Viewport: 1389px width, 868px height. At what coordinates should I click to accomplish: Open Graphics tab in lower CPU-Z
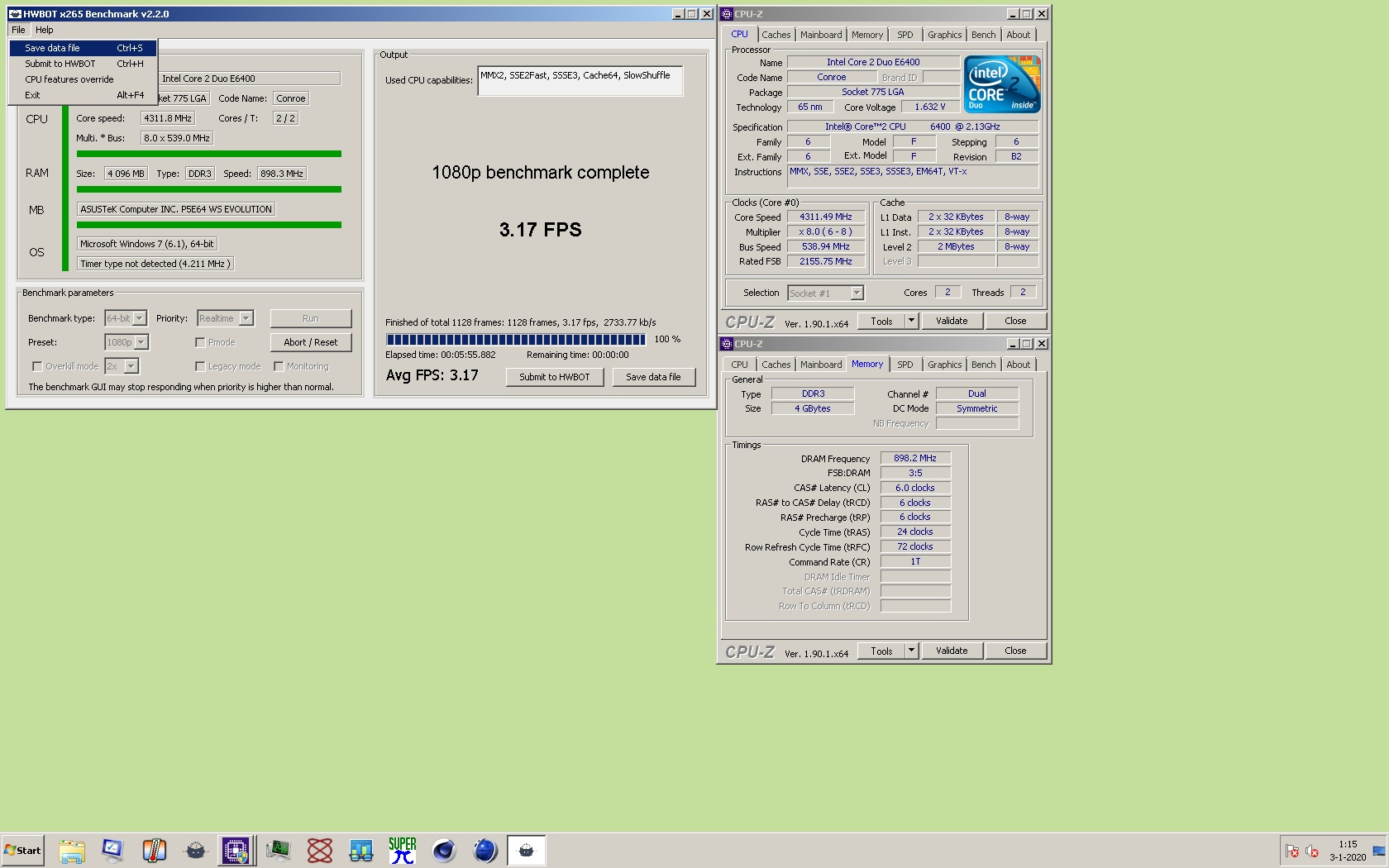click(944, 365)
